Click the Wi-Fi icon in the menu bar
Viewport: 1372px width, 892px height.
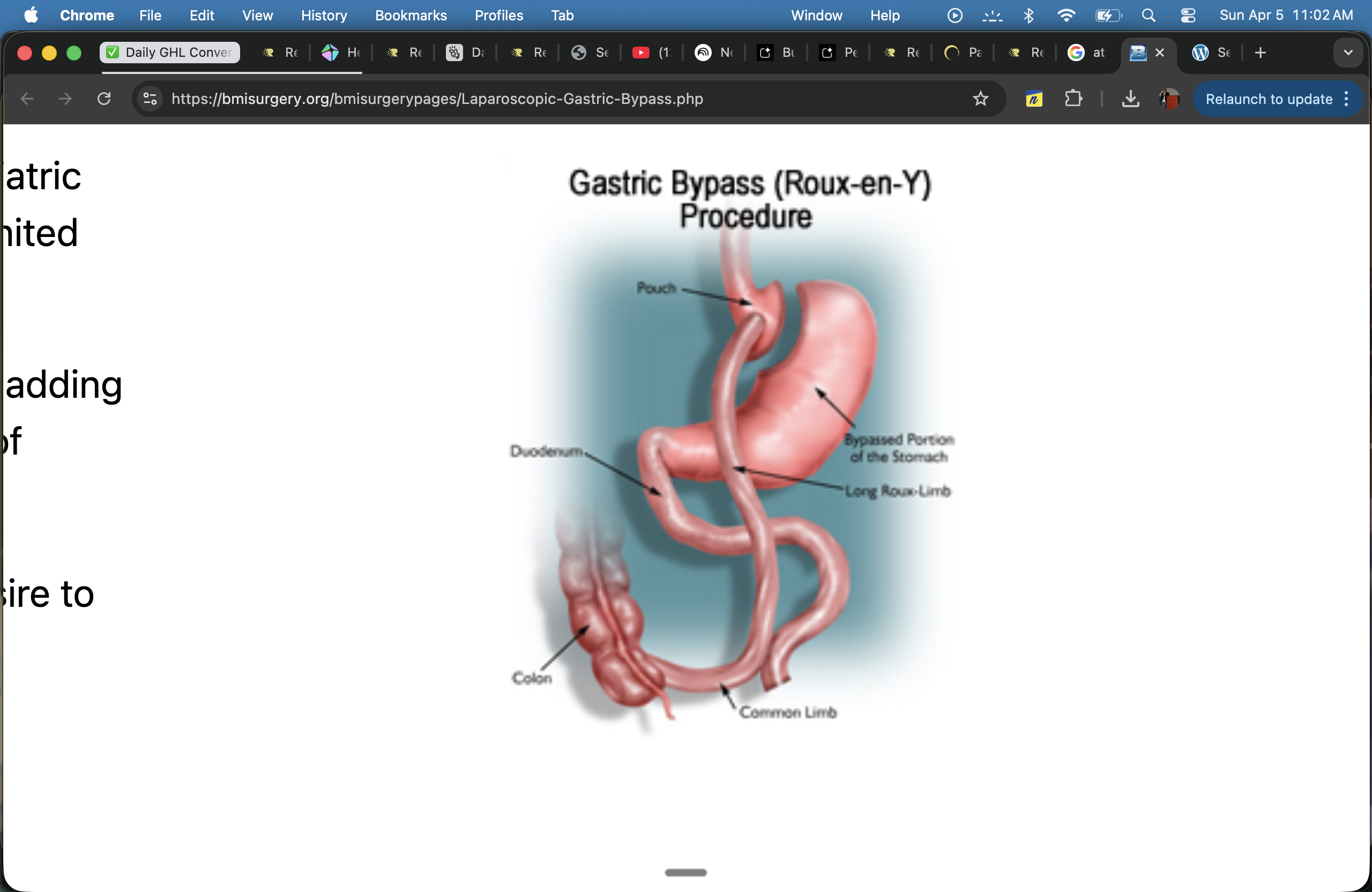coord(1066,16)
